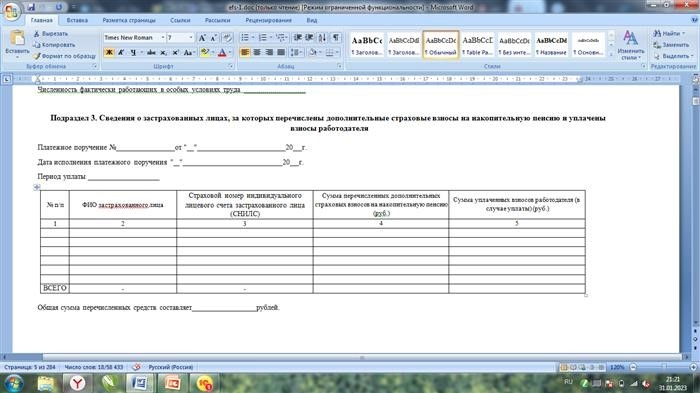This screenshot has width=700, height=393.
Task: Shrink font size
Action: coord(213,38)
